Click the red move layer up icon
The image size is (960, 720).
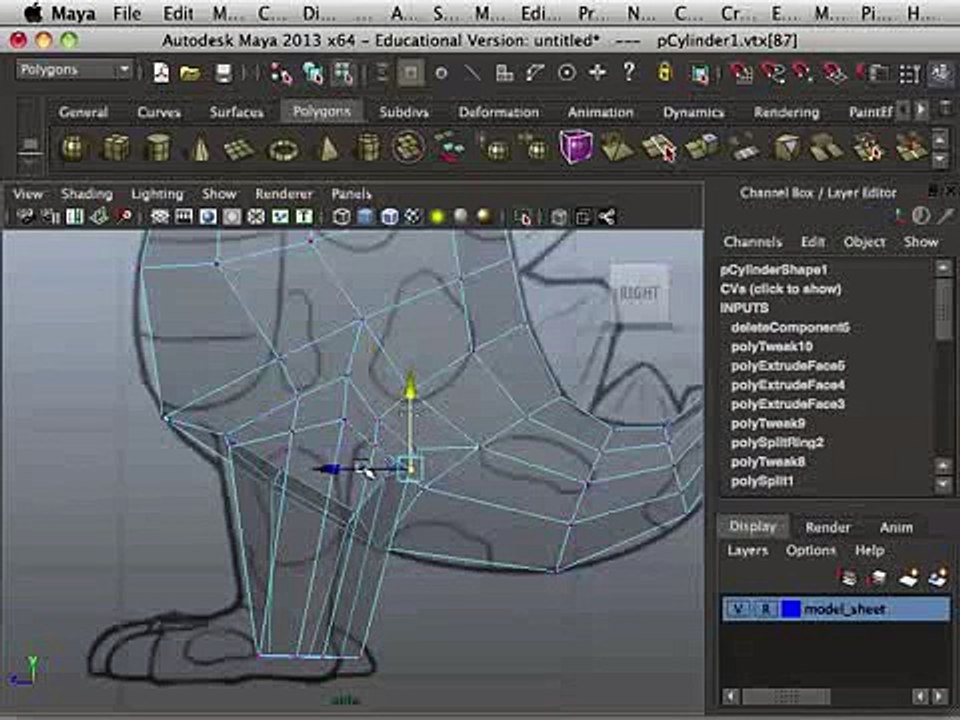(848, 577)
